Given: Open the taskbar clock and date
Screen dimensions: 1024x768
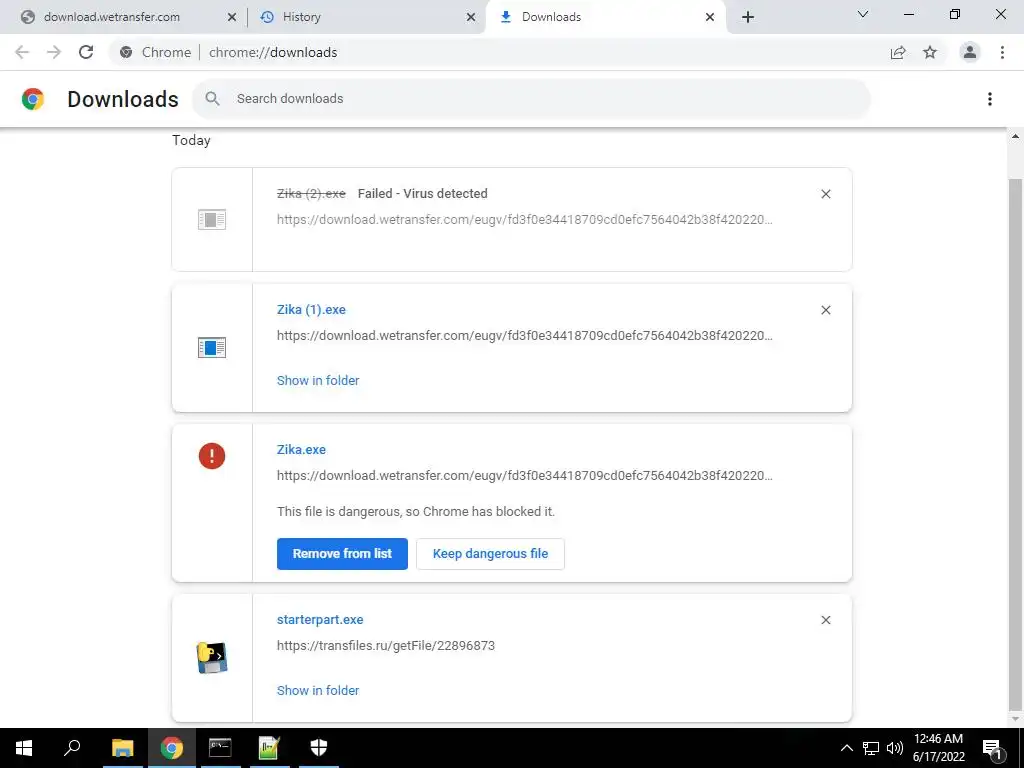Looking at the screenshot, I should pos(938,748).
